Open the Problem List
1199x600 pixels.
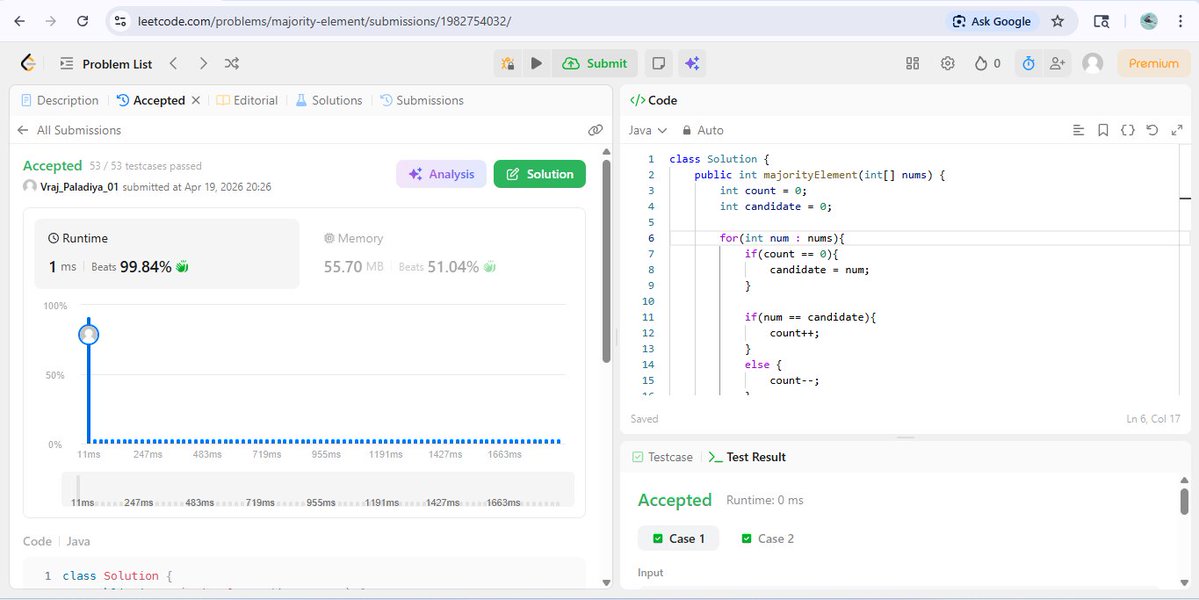[x=106, y=64]
